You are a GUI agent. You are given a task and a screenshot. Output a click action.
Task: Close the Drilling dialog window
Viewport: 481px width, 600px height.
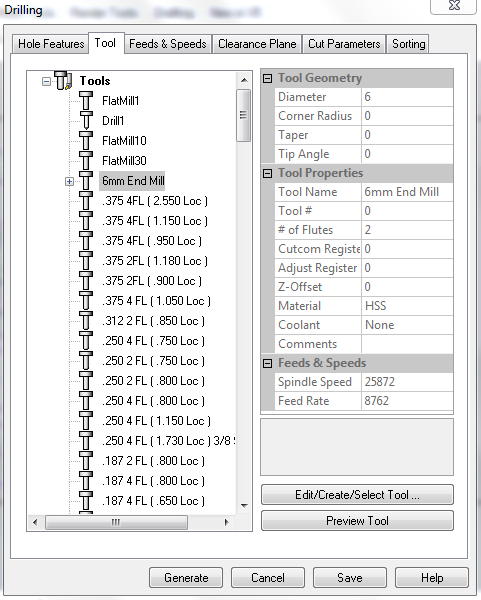click(x=454, y=5)
